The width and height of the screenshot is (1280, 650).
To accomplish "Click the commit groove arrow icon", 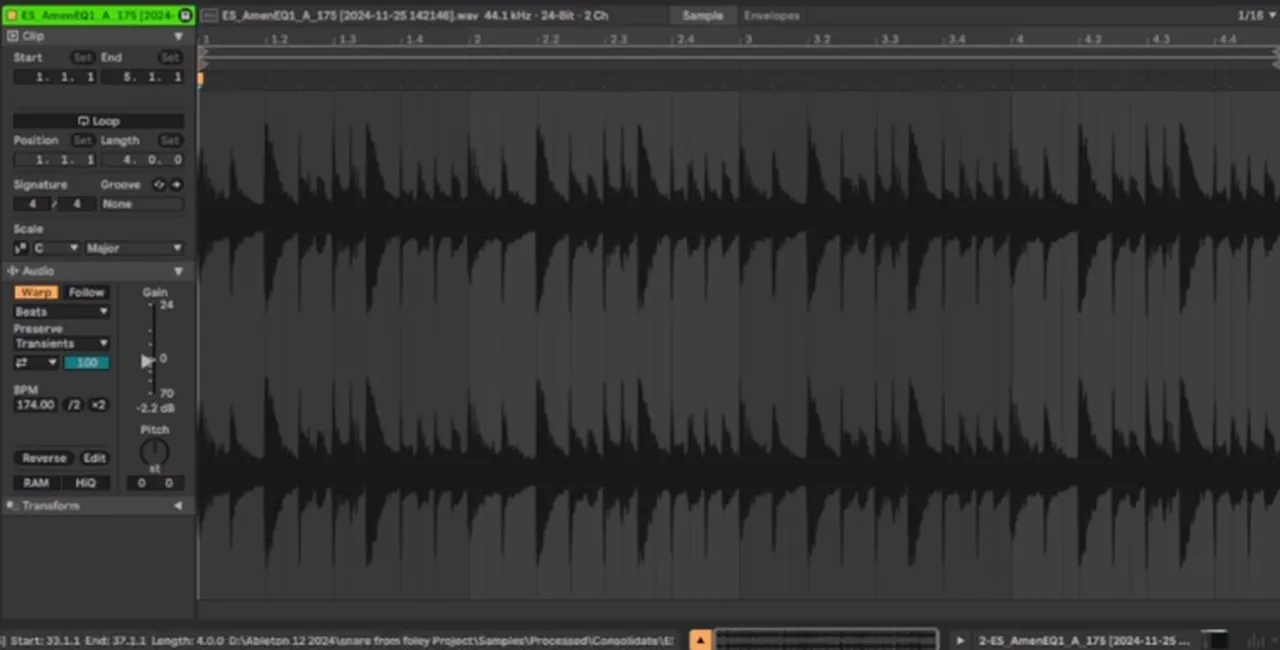I will click(x=176, y=185).
